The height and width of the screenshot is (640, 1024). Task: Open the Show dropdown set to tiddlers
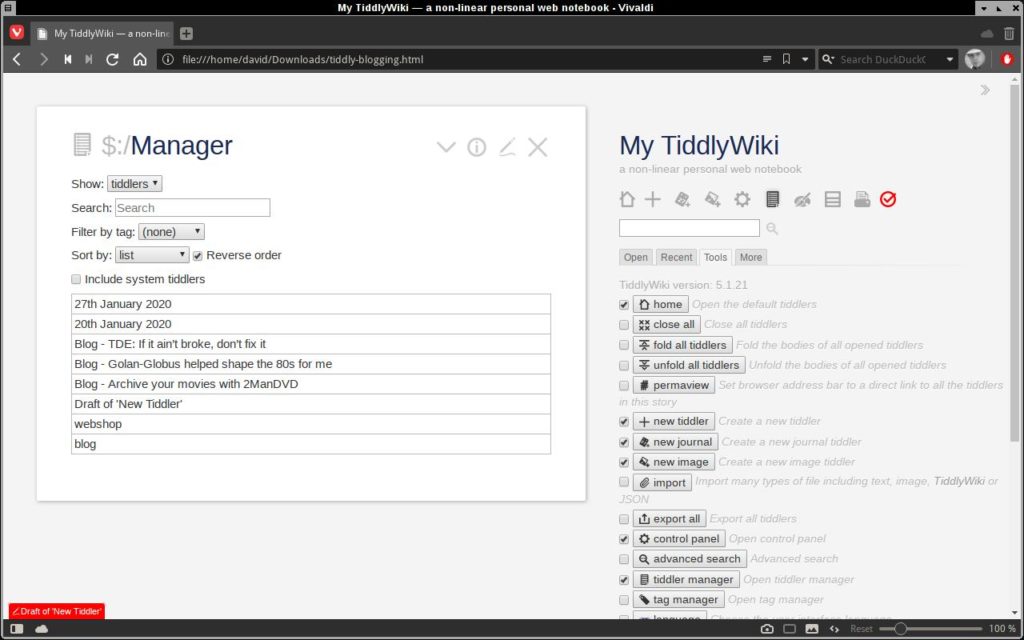135,184
